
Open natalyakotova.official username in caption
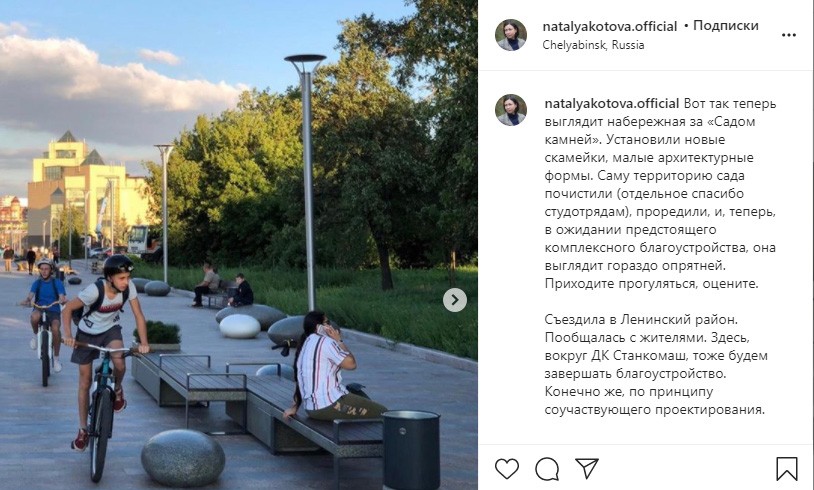click(x=612, y=103)
